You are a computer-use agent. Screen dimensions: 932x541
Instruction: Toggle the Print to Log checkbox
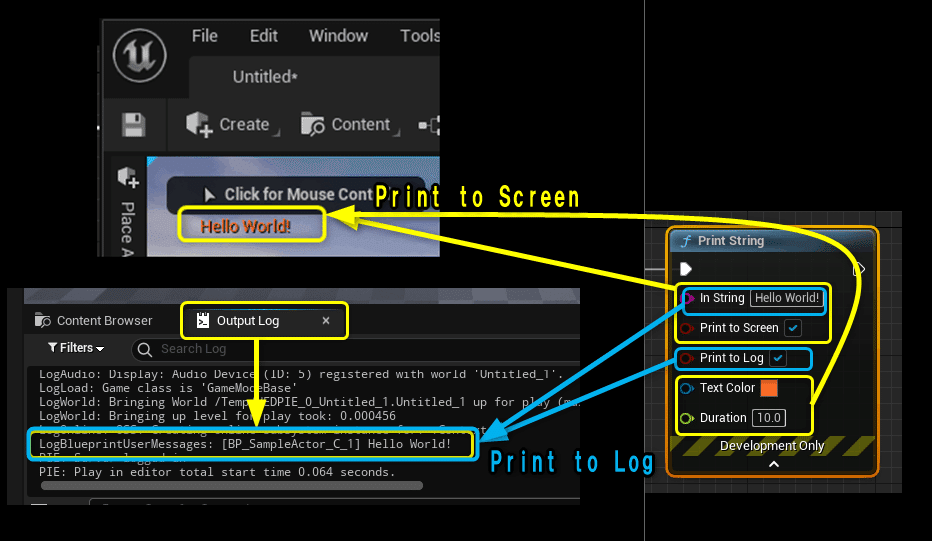click(x=778, y=358)
